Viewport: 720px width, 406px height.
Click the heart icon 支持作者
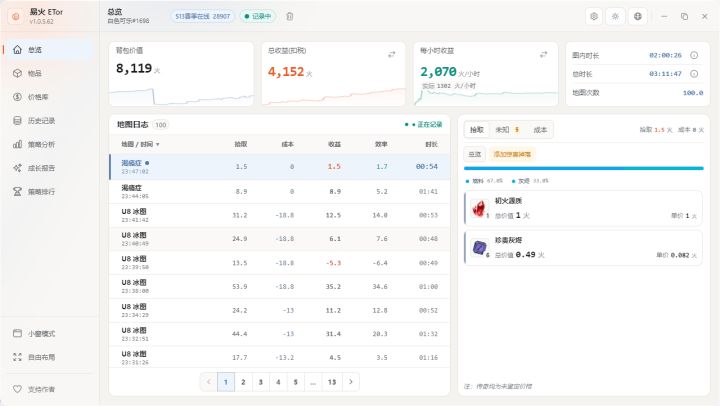(x=17, y=389)
